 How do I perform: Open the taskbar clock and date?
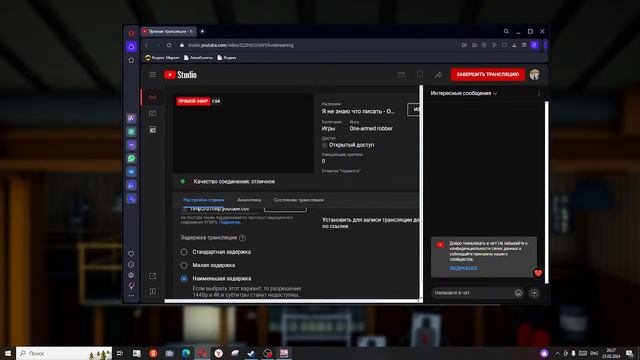coord(611,353)
